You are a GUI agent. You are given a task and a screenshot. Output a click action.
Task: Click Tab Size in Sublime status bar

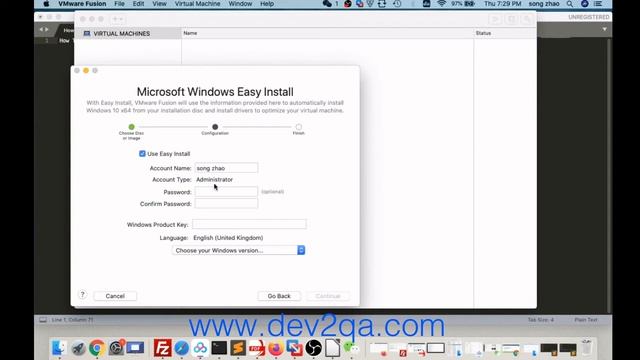pos(540,320)
